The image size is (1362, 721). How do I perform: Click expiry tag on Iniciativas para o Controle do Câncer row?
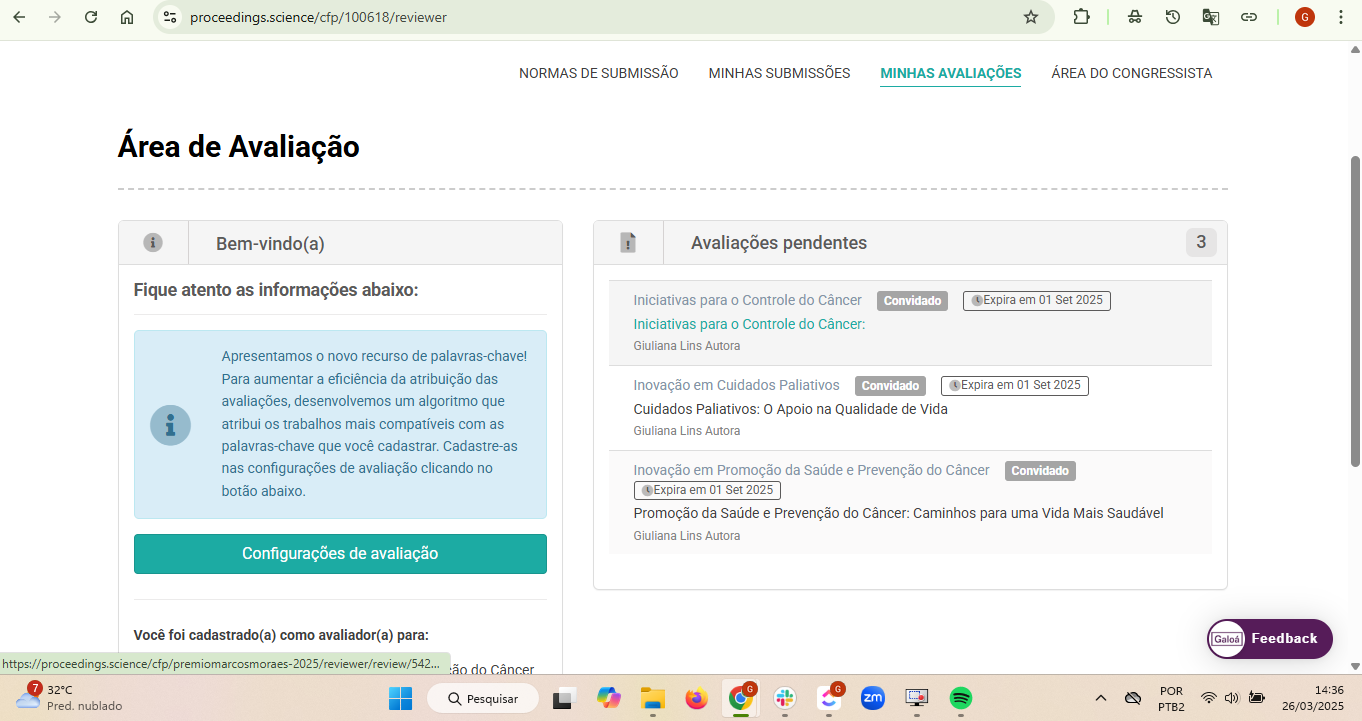point(1037,300)
